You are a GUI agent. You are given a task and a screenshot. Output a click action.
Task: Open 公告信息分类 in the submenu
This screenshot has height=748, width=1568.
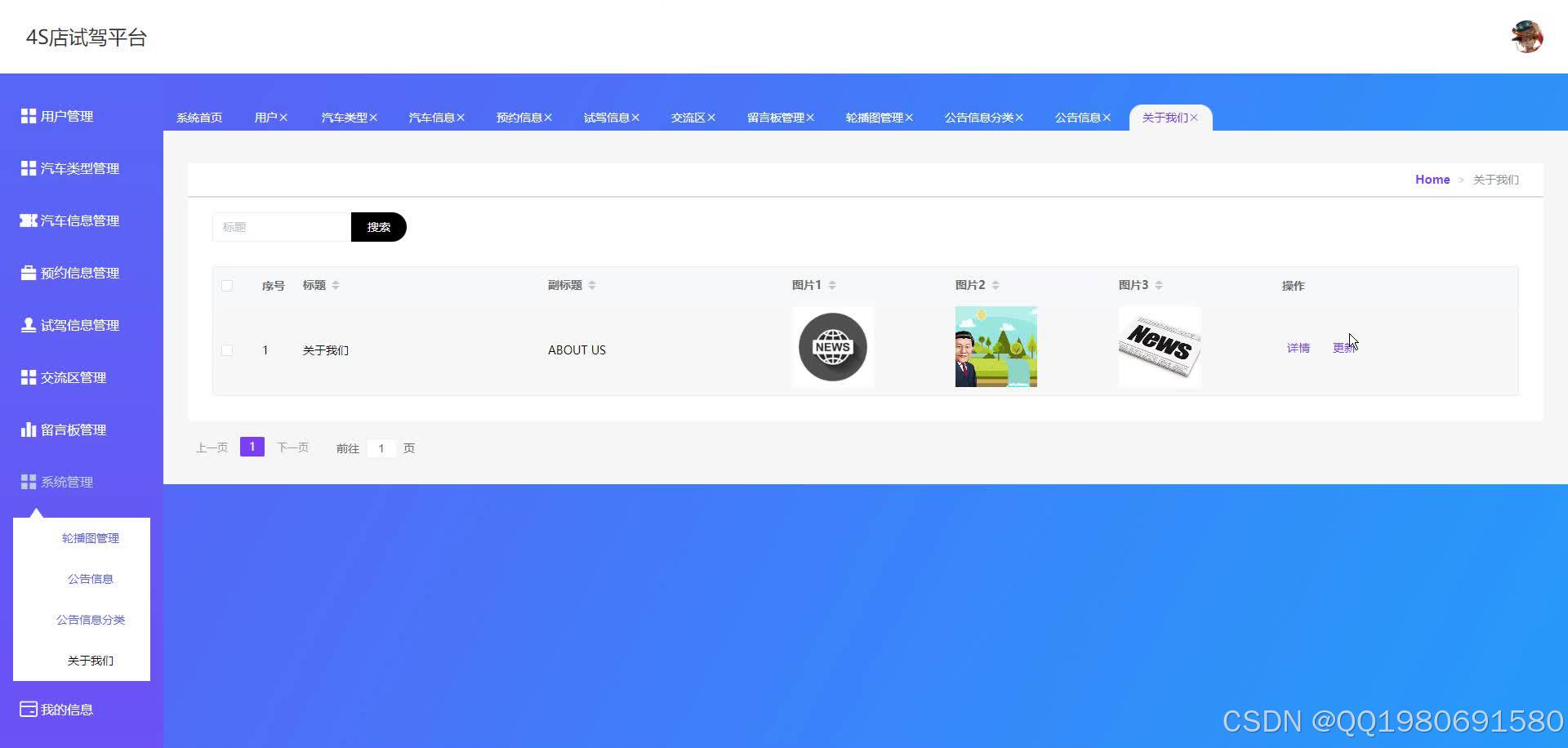(x=91, y=620)
